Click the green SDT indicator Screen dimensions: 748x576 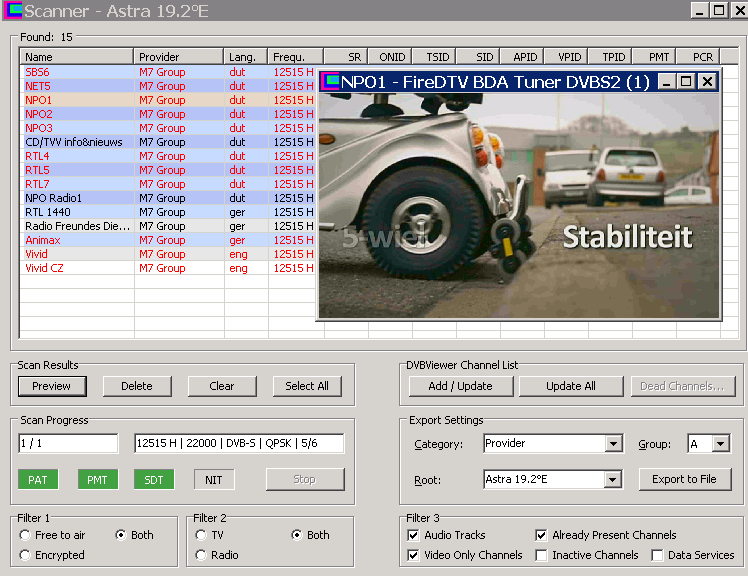[x=154, y=480]
